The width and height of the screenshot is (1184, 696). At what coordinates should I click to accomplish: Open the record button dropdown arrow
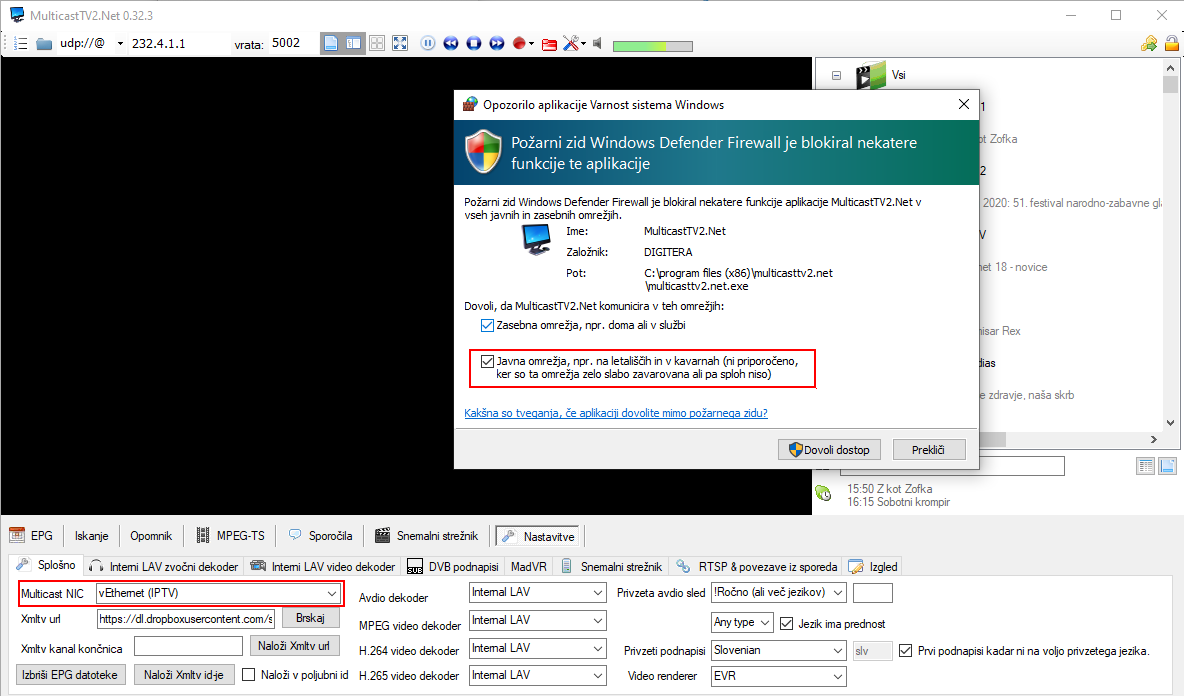coord(532,44)
